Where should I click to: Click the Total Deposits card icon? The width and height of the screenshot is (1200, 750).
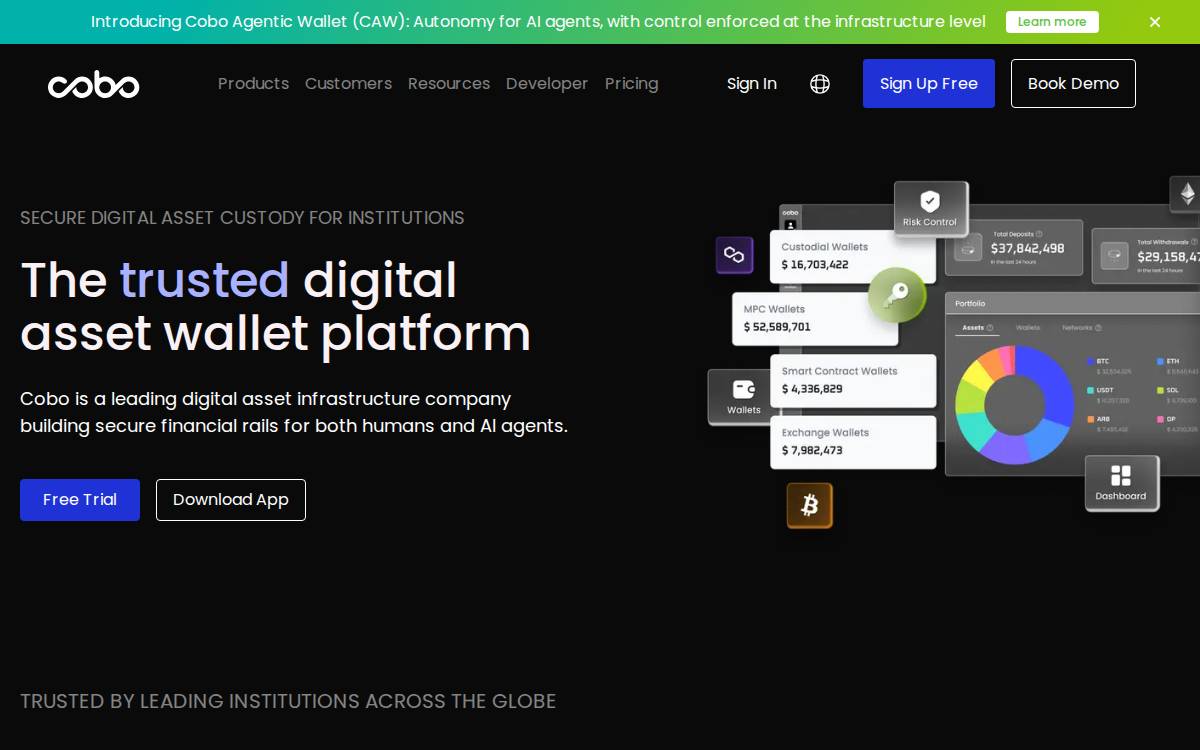(968, 248)
